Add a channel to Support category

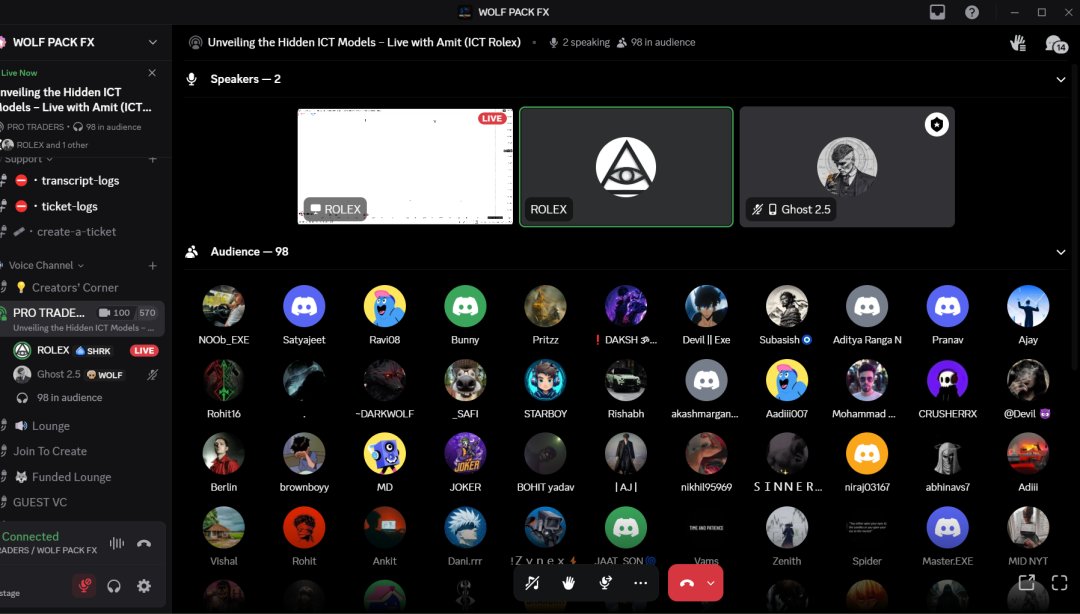pos(152,160)
